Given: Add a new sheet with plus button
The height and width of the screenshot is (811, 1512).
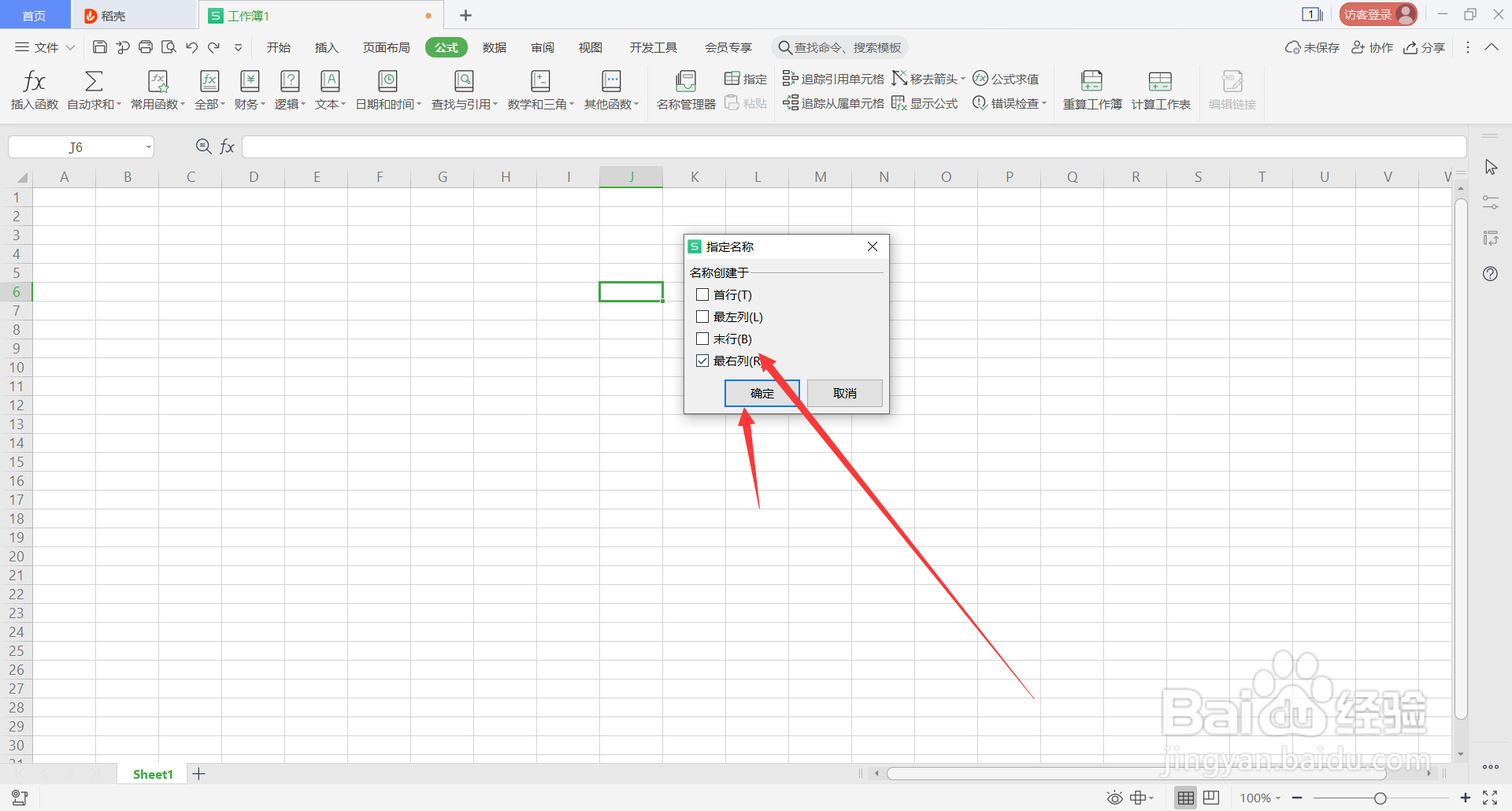Looking at the screenshot, I should (x=199, y=774).
